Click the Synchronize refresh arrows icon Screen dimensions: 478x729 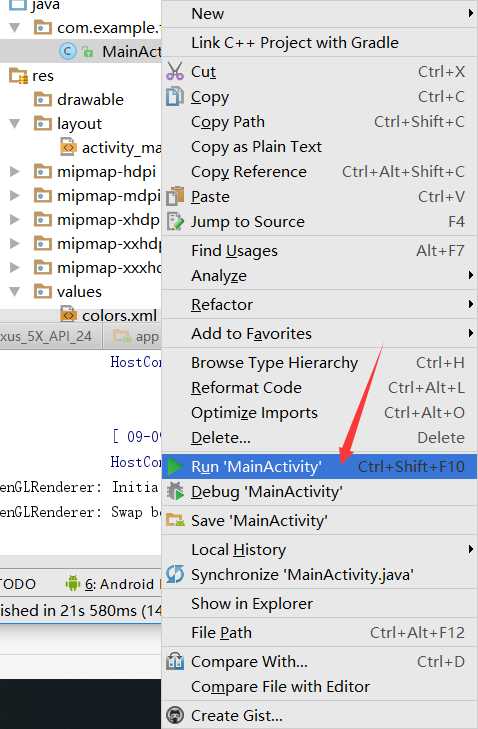click(175, 575)
